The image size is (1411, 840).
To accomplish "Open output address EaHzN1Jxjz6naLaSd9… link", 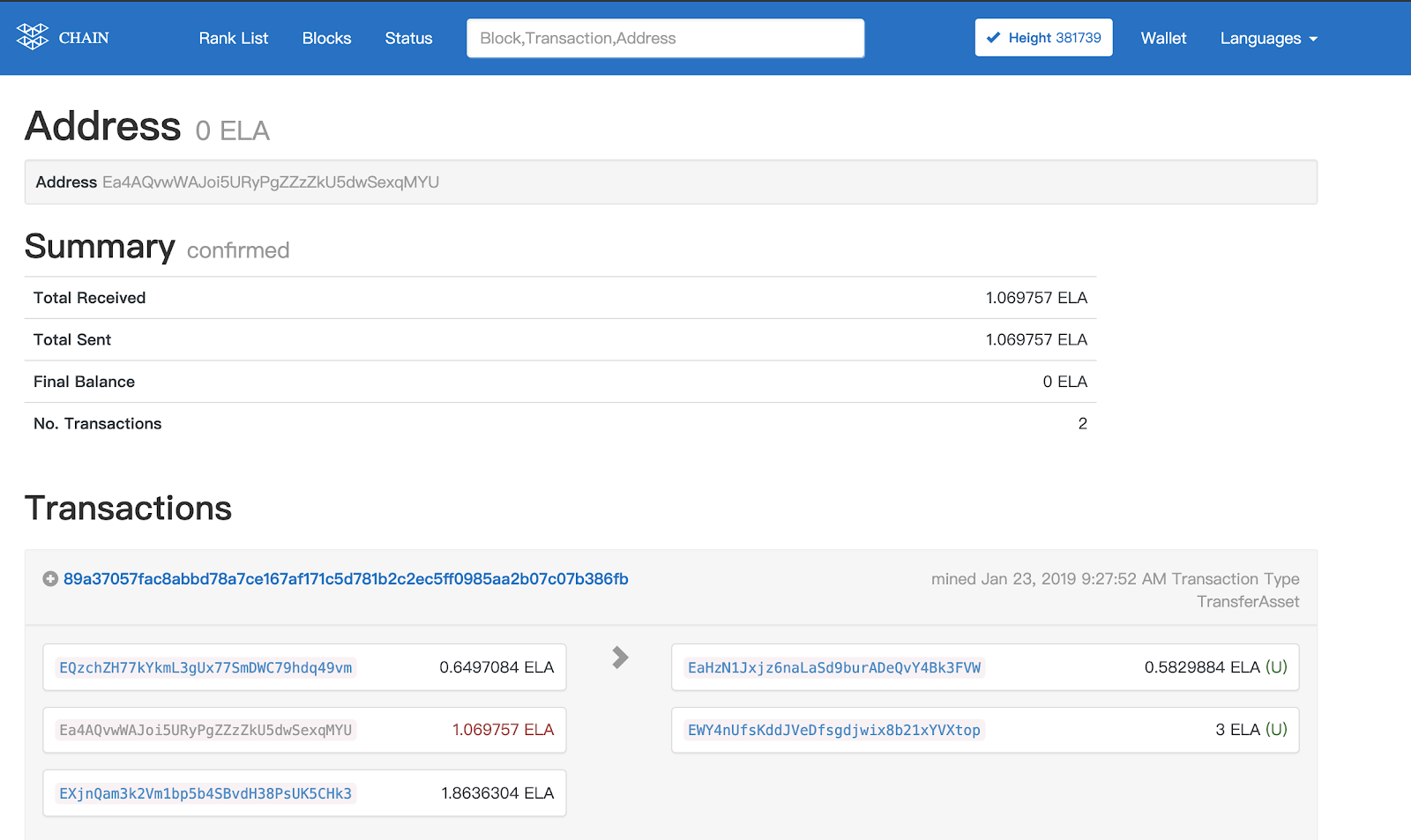I will (834, 668).
